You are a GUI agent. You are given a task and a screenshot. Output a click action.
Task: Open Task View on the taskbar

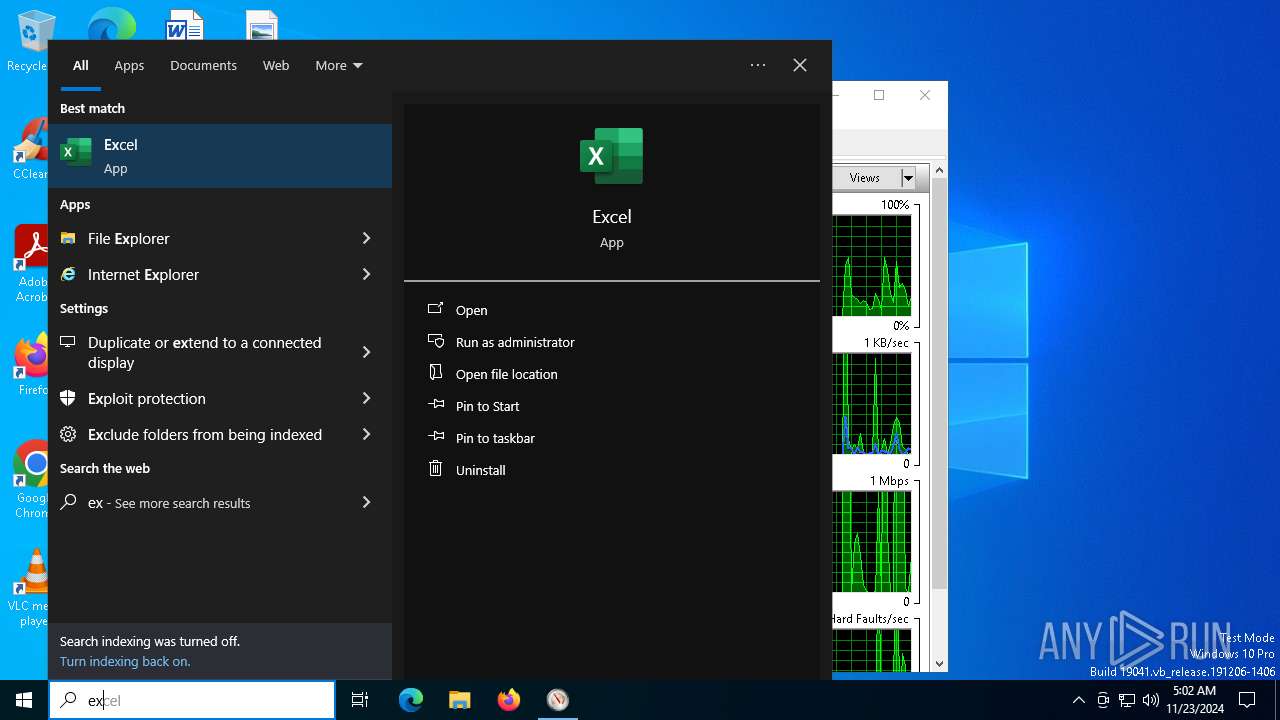tap(360, 700)
